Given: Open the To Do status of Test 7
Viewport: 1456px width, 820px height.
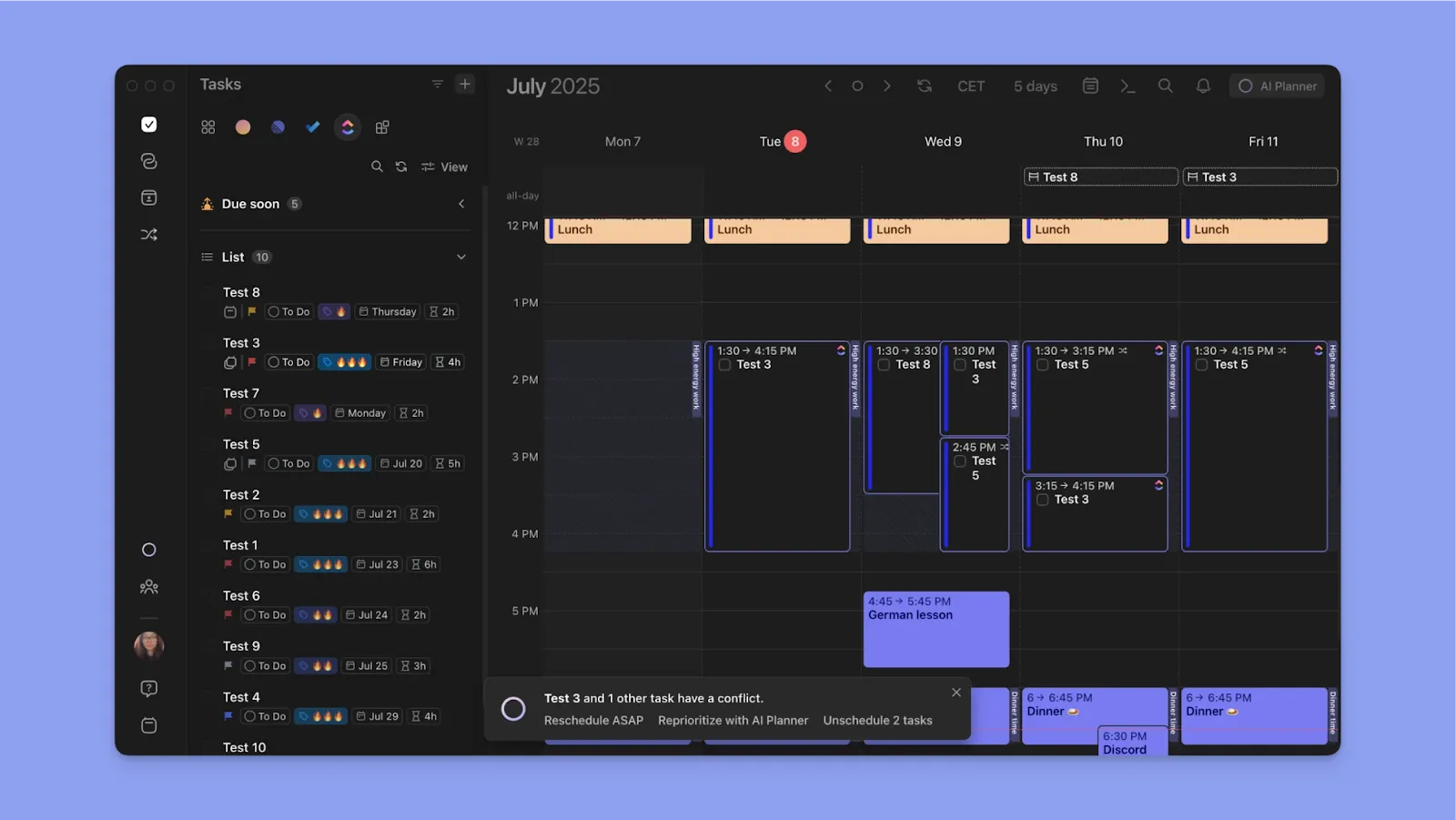Looking at the screenshot, I should 265,413.
